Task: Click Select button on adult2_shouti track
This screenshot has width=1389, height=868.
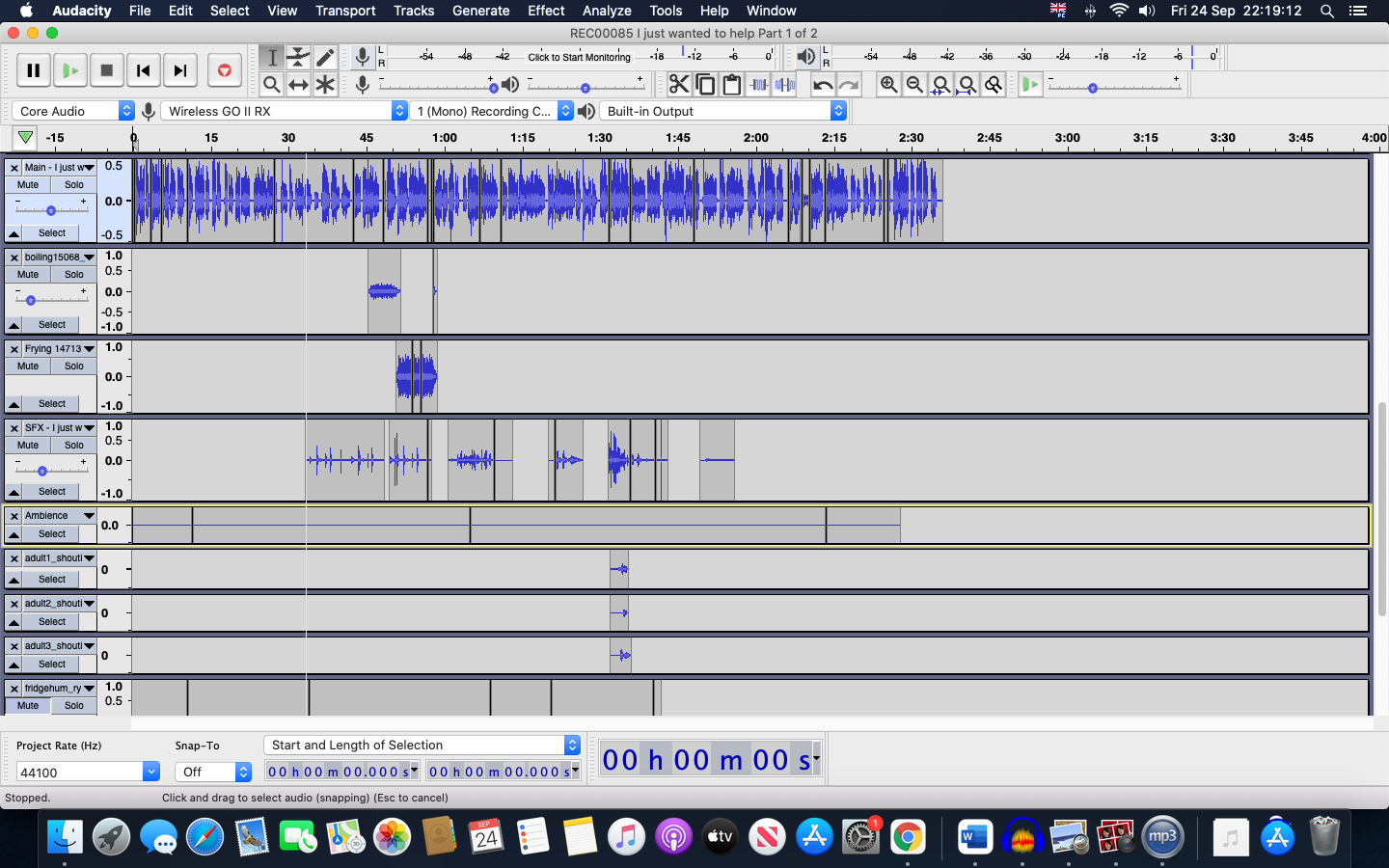Action: (52, 622)
